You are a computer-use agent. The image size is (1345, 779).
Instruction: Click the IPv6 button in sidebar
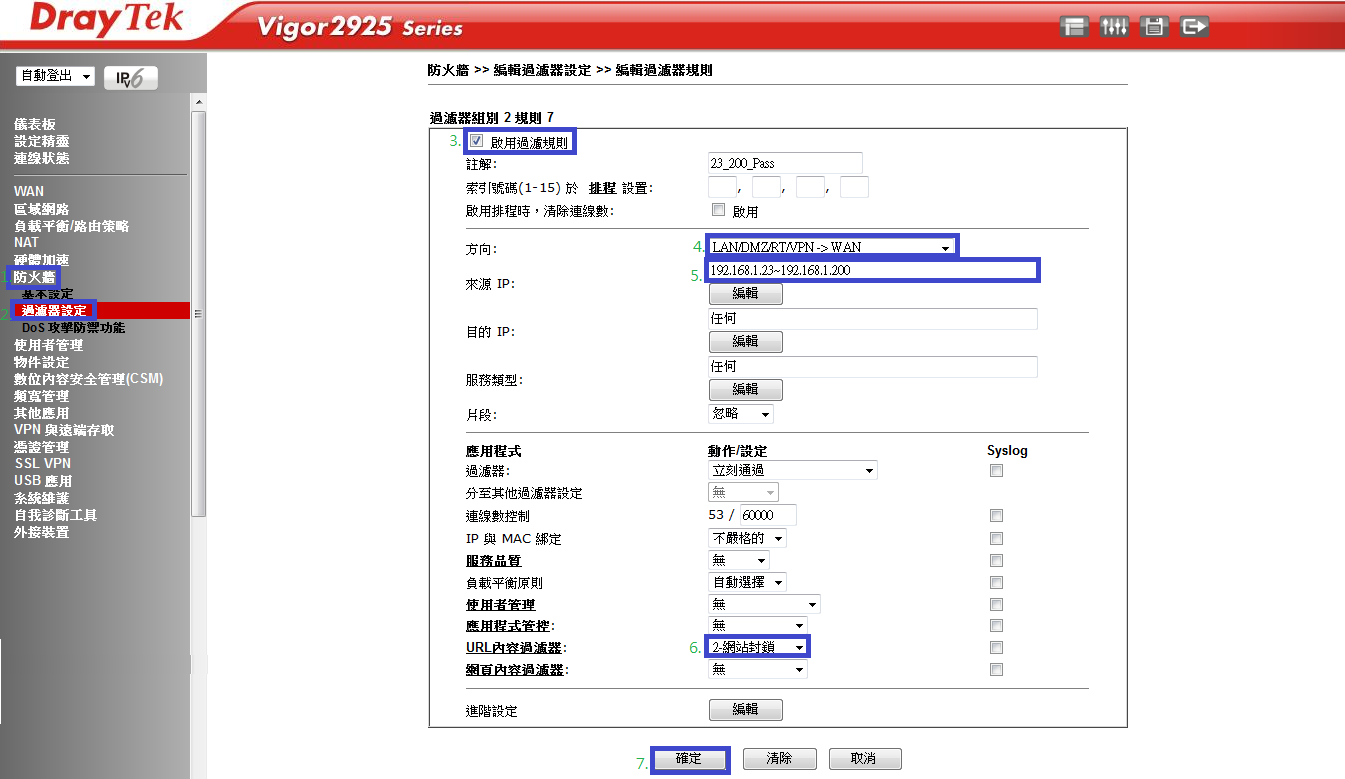pos(130,78)
